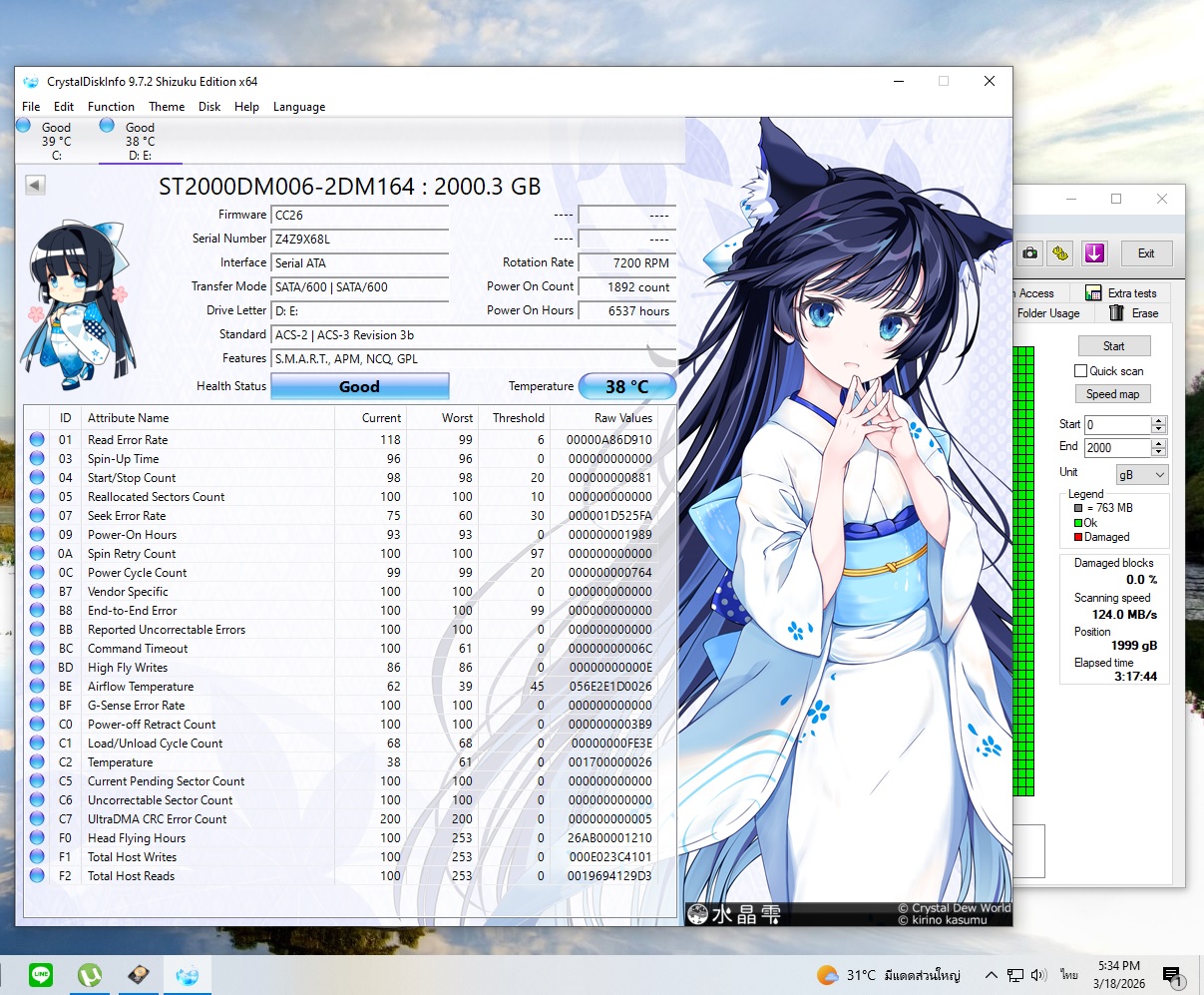Screen dimensions: 1204x995
Task: Click the Speed map button
Action: click(x=1113, y=394)
